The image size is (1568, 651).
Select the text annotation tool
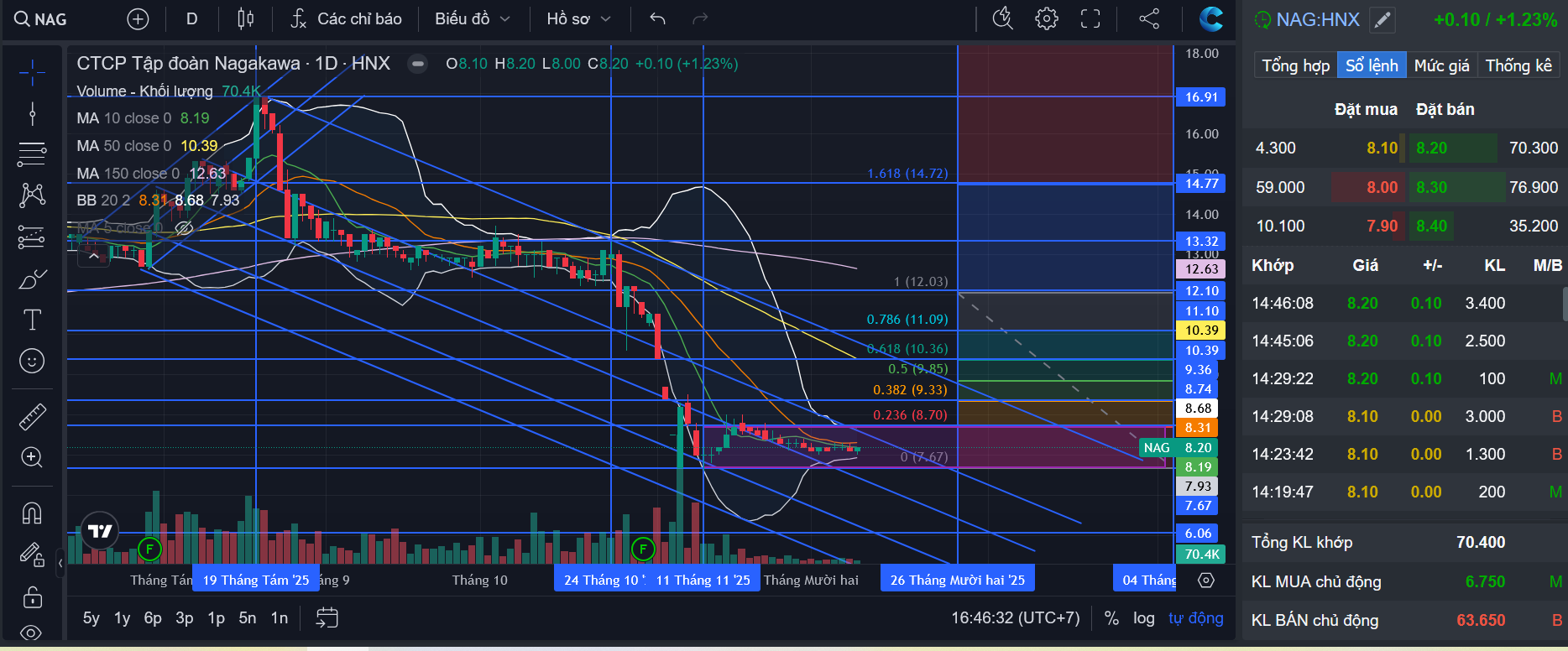tap(32, 320)
